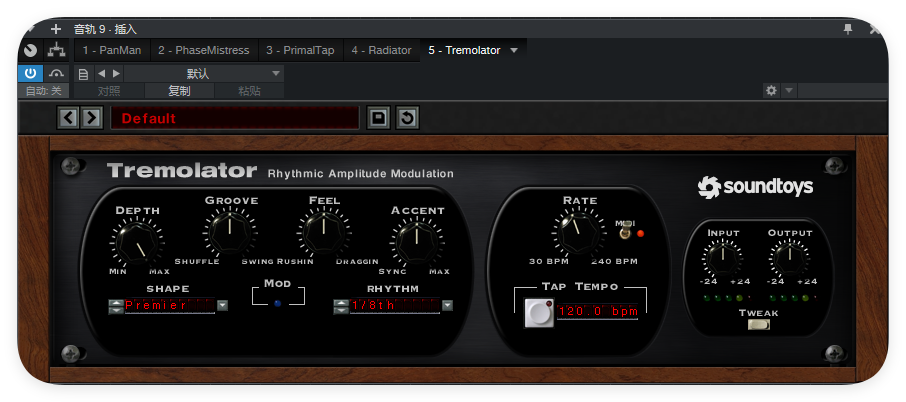Click the Premier shape value field
The height and width of the screenshot is (402, 906).
pos(169,306)
